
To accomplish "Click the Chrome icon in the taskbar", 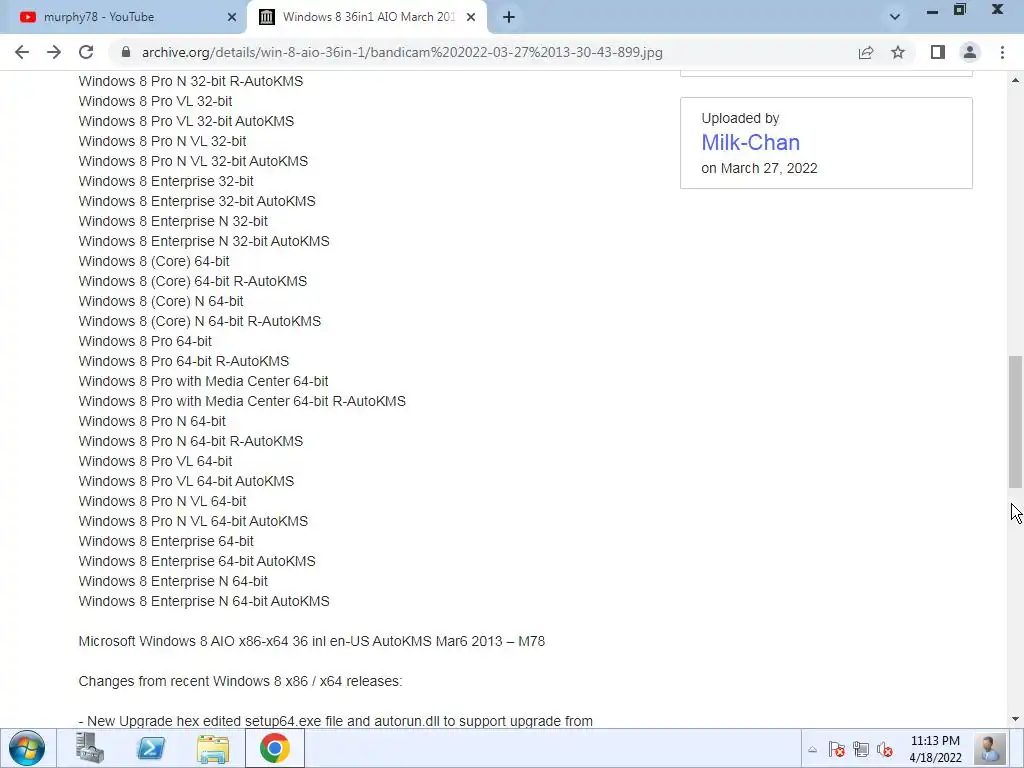I will pyautogui.click(x=275, y=748).
